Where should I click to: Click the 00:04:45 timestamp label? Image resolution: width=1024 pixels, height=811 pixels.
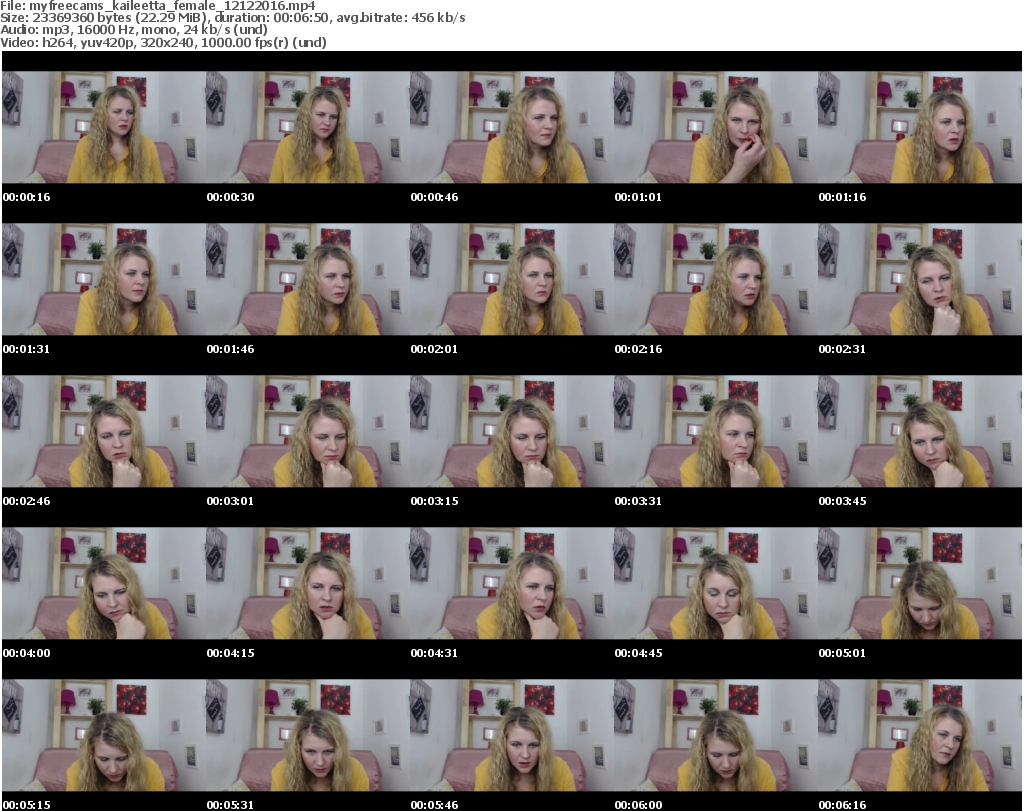click(638, 653)
